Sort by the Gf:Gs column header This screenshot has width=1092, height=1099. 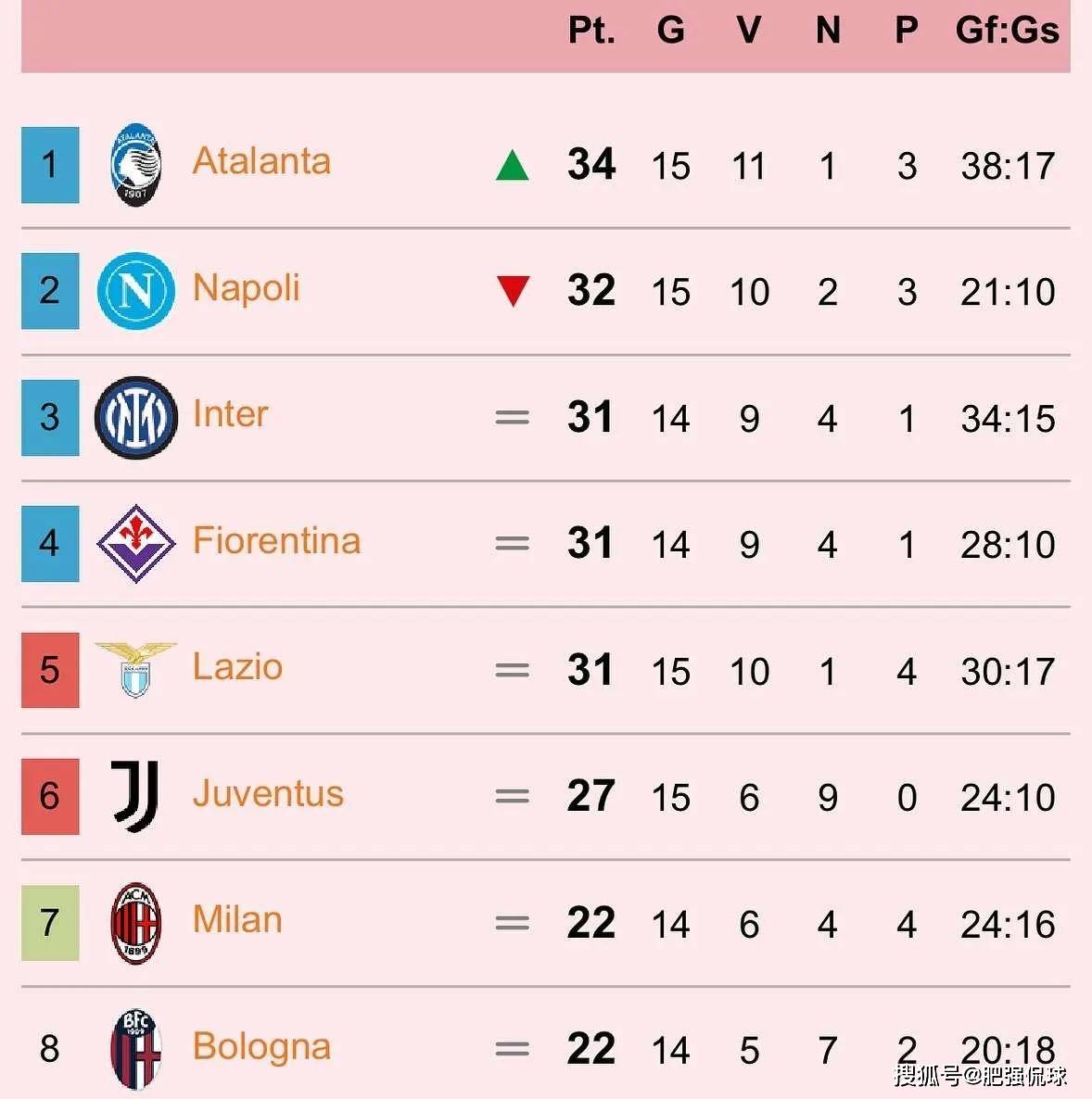point(1007,31)
